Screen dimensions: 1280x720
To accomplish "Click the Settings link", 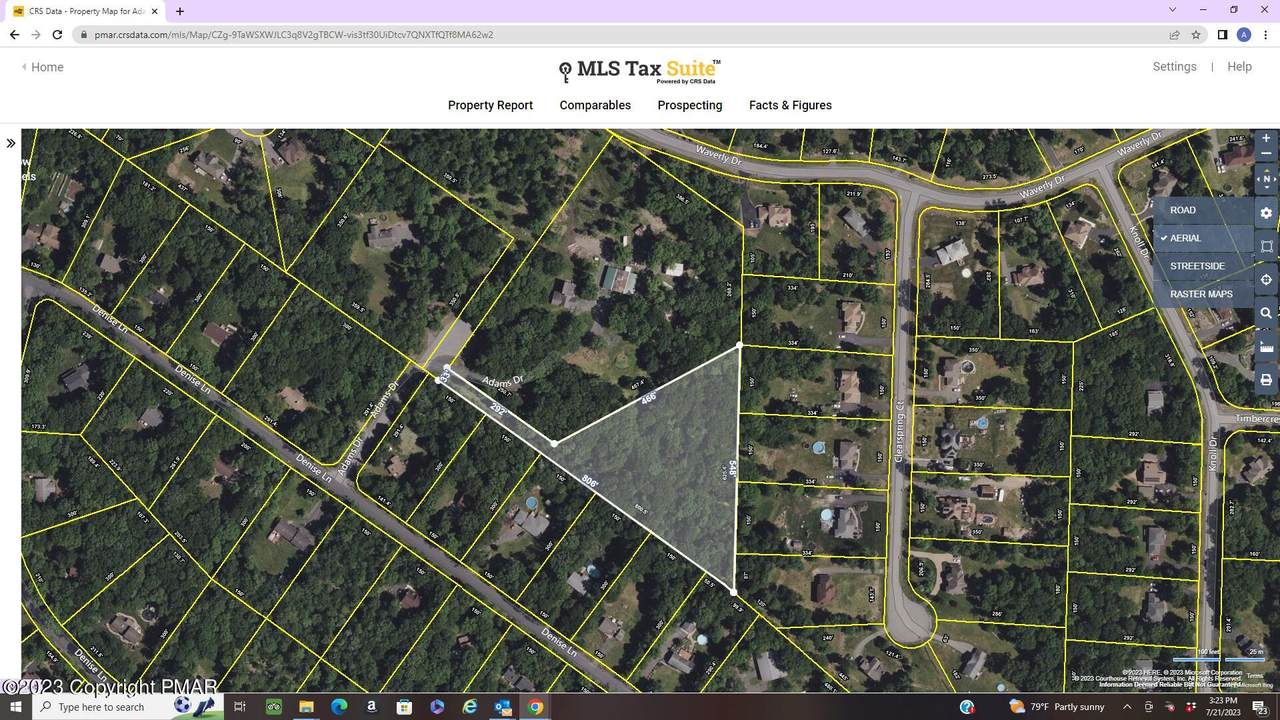I will point(1174,67).
